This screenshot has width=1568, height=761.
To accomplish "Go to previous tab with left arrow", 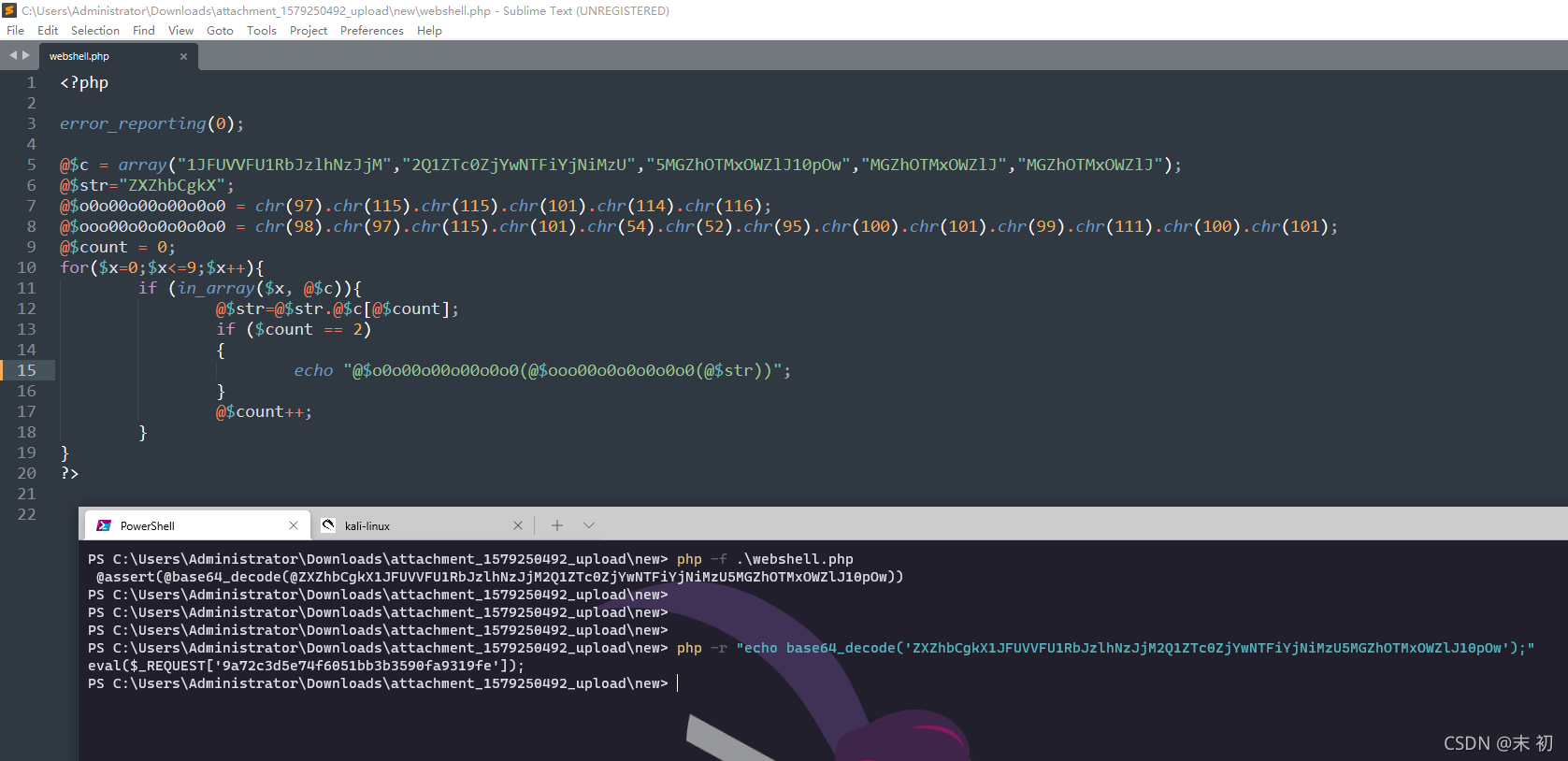I will [x=13, y=55].
